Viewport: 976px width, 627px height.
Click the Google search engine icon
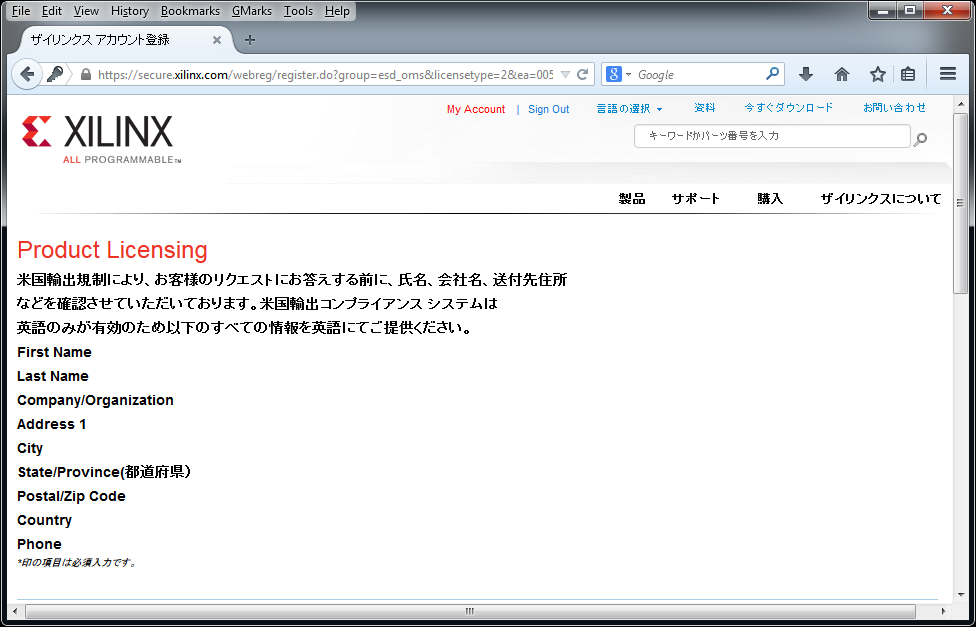(x=614, y=75)
